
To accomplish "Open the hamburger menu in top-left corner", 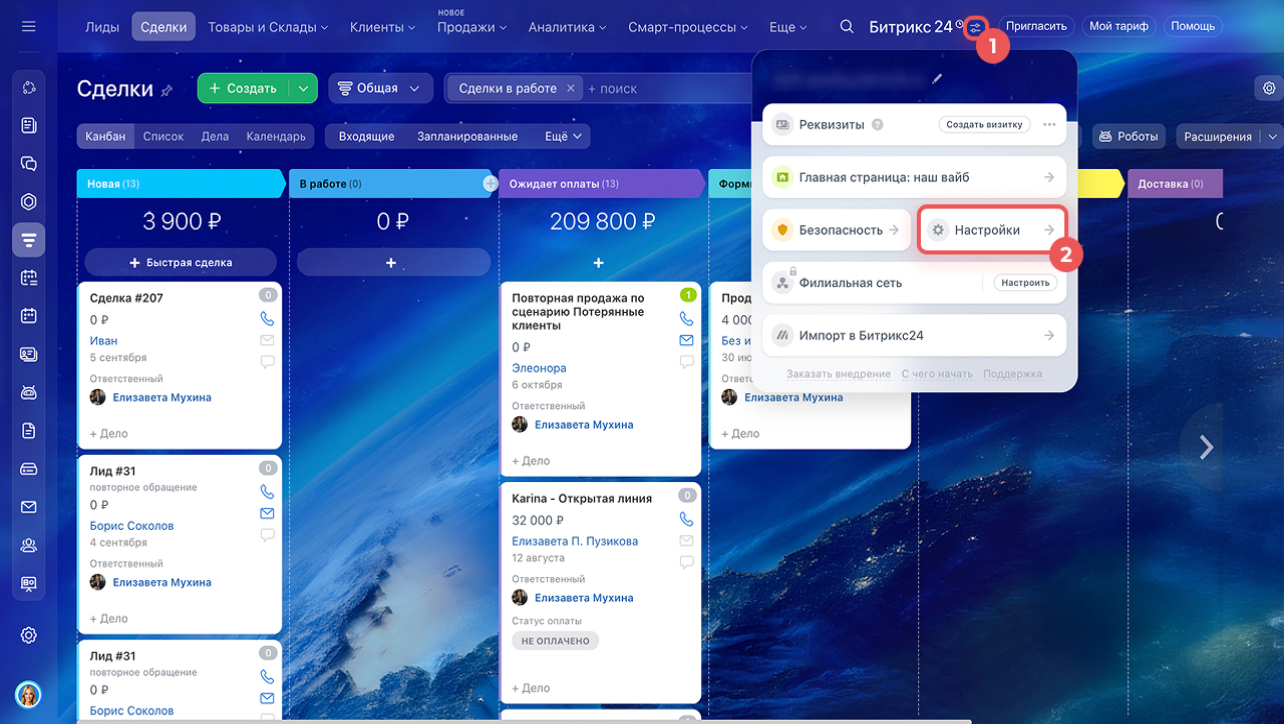I will [28, 27].
